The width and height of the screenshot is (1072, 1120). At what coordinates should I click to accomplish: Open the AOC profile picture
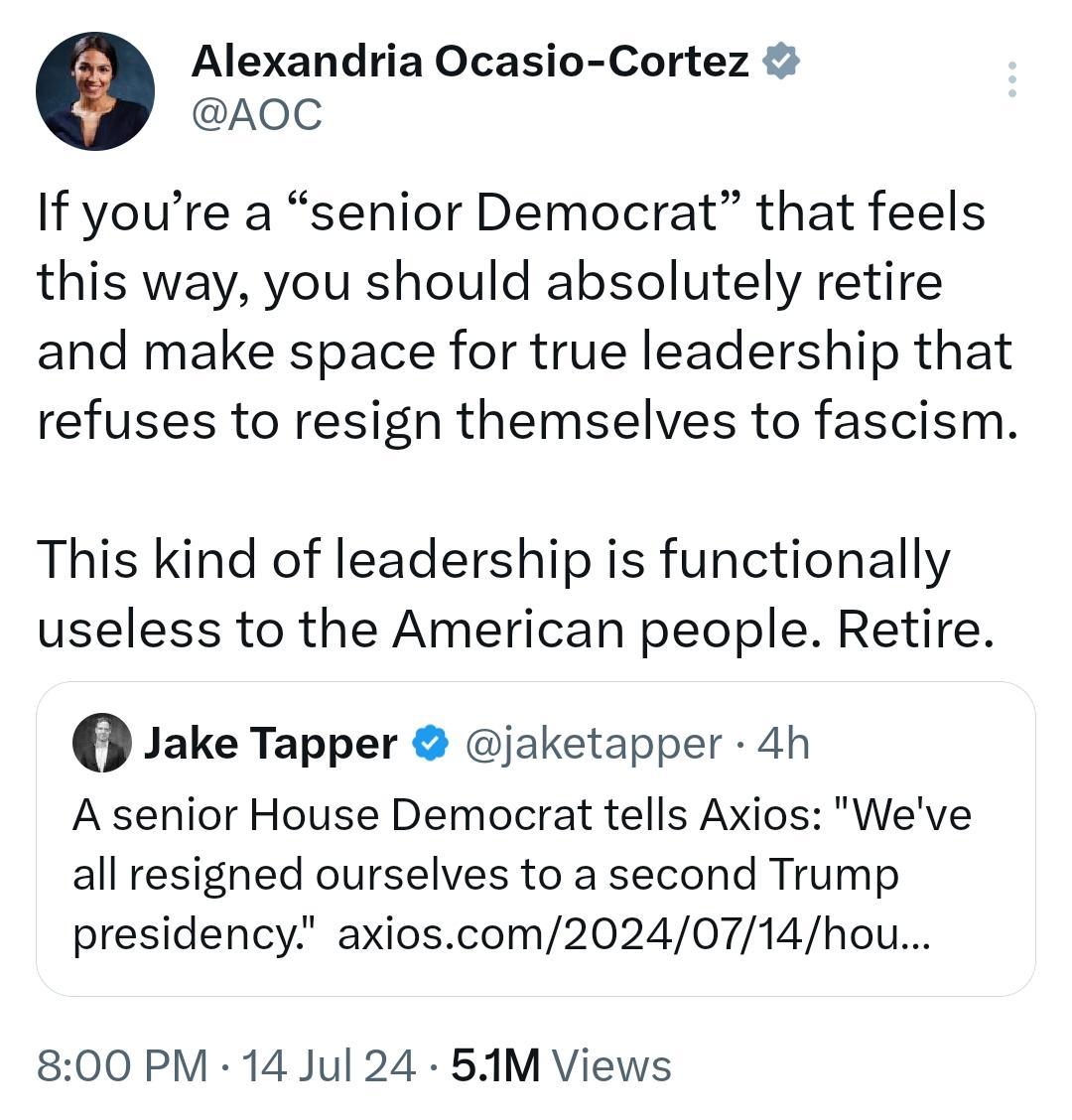coord(95,91)
